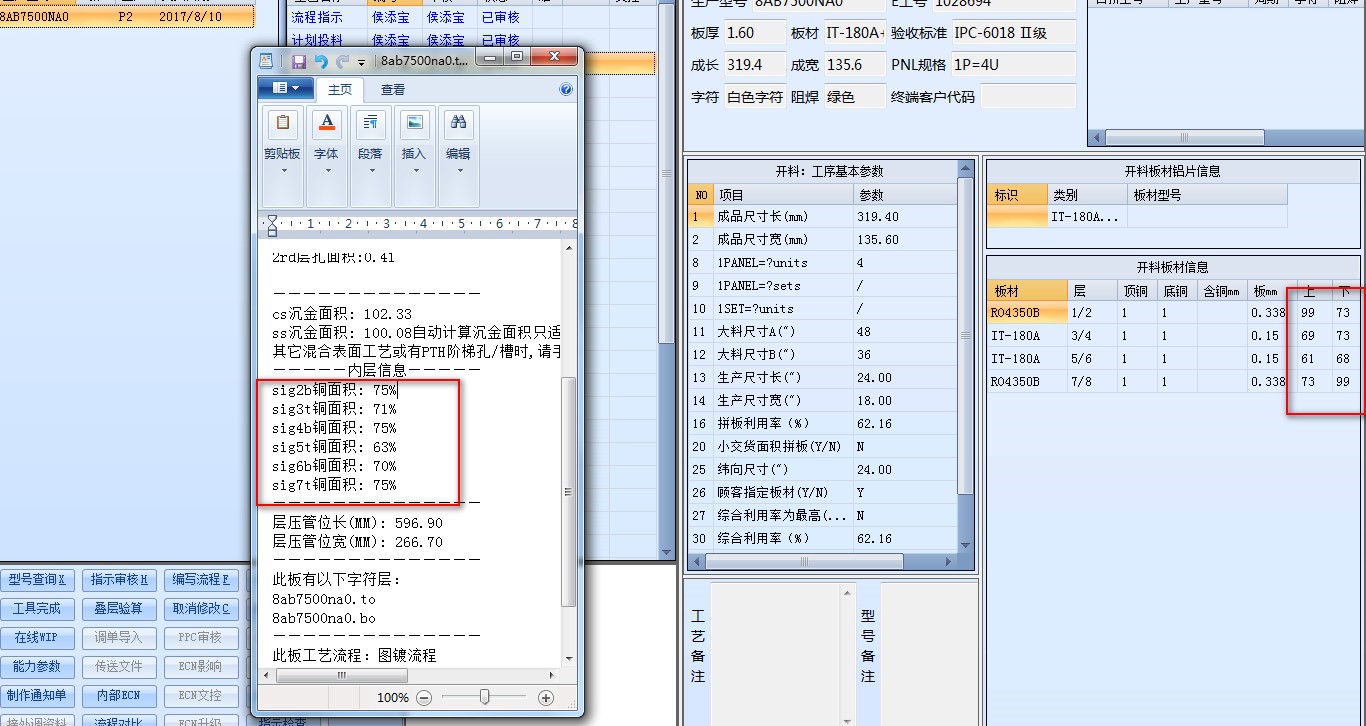The image size is (1366, 726).
Task: Click the 编写流程 button
Action: click(x=201, y=579)
